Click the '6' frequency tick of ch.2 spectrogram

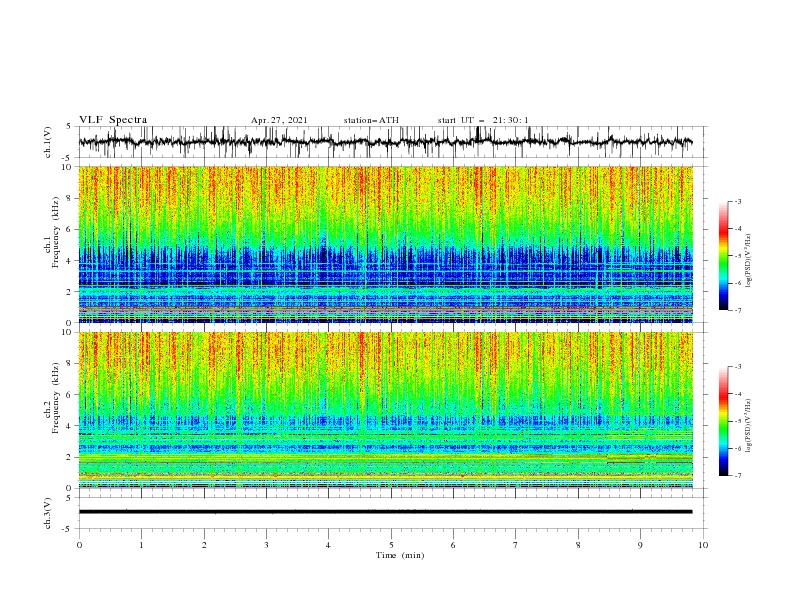pos(70,394)
